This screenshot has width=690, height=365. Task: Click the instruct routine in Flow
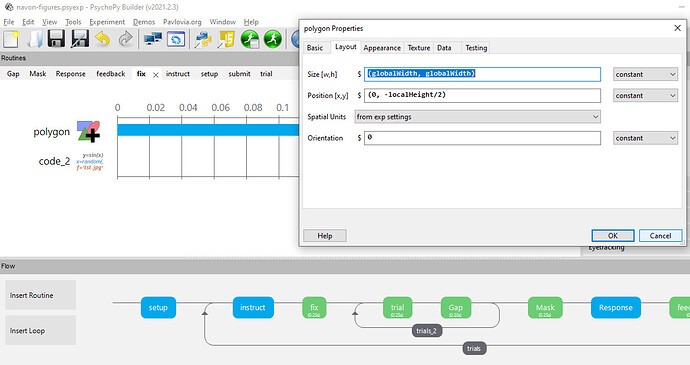pyautogui.click(x=253, y=307)
